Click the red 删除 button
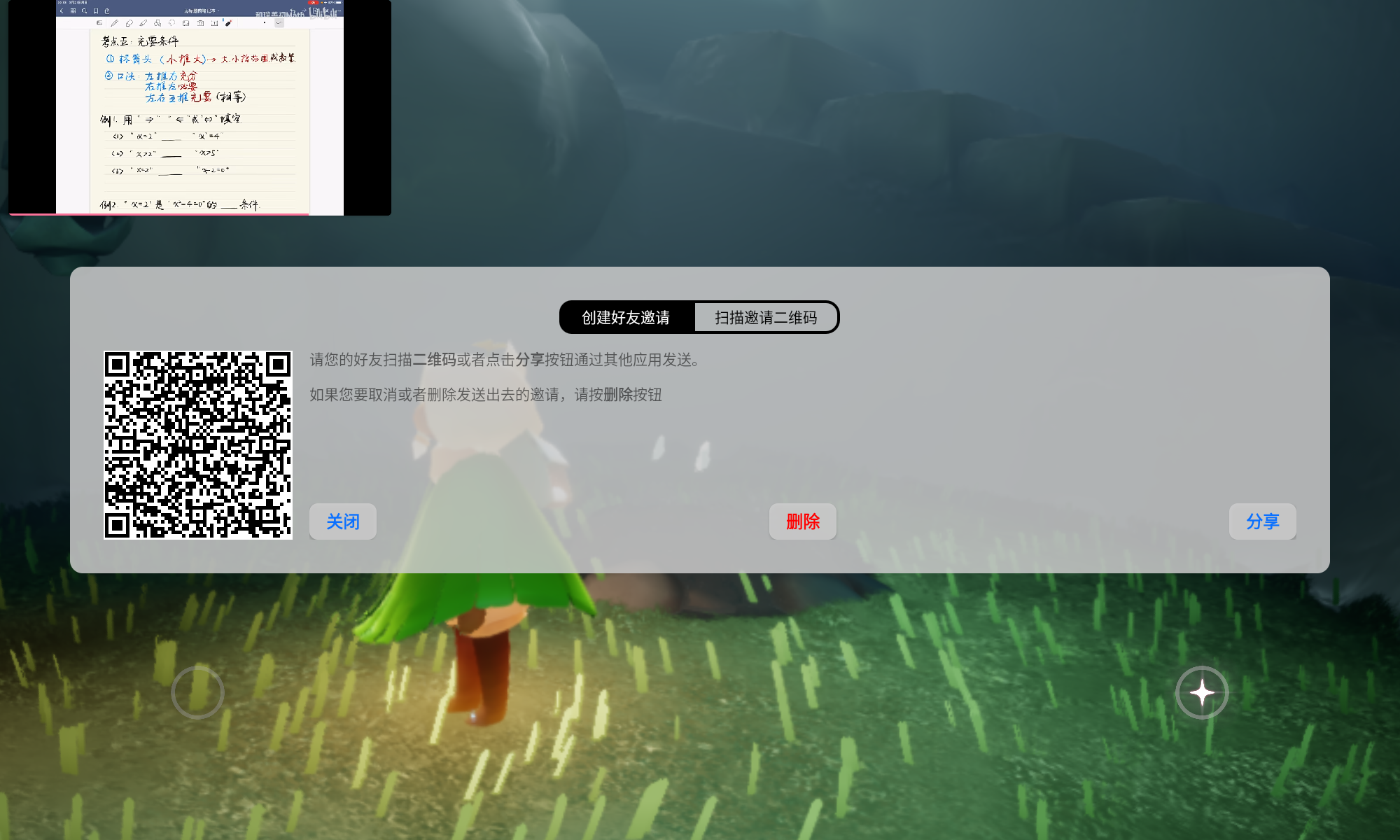The width and height of the screenshot is (1400, 840). [803, 521]
